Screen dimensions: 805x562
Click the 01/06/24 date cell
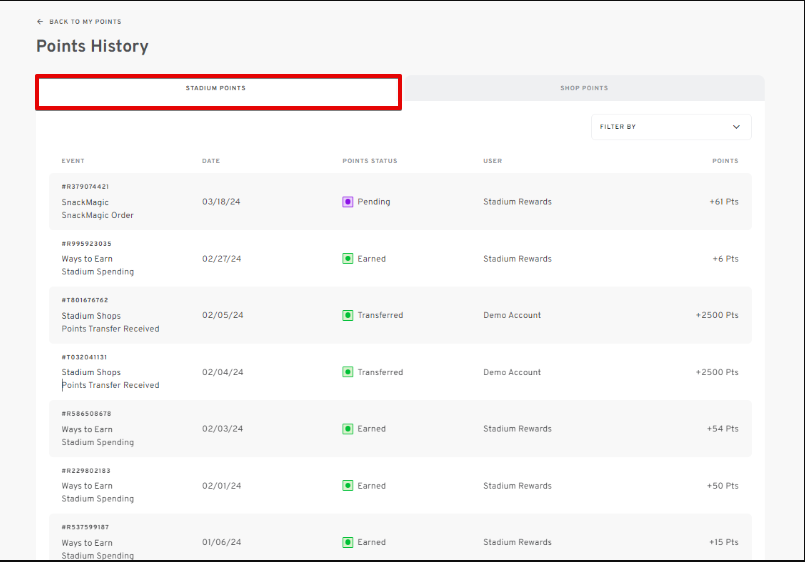coord(222,542)
